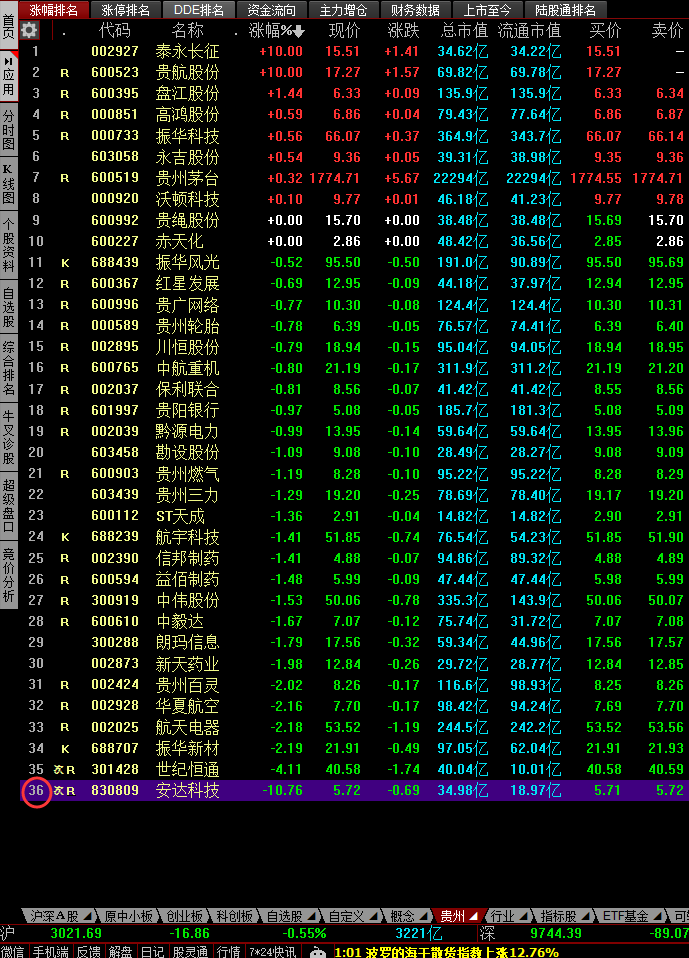Image resolution: width=689 pixels, height=958 pixels.
Task: Open 个股资料 from left sidebar
Action: (x=9, y=244)
